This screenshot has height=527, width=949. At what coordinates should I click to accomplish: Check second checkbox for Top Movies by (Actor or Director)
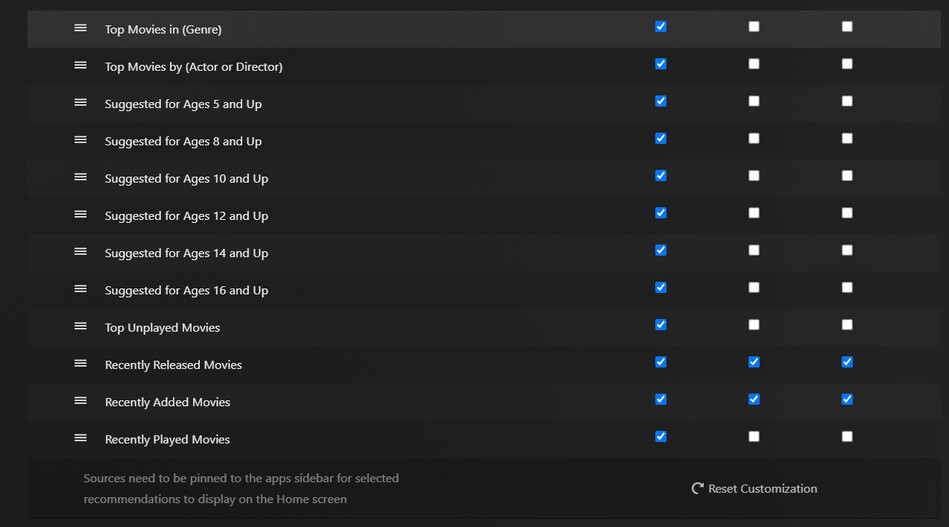754,64
